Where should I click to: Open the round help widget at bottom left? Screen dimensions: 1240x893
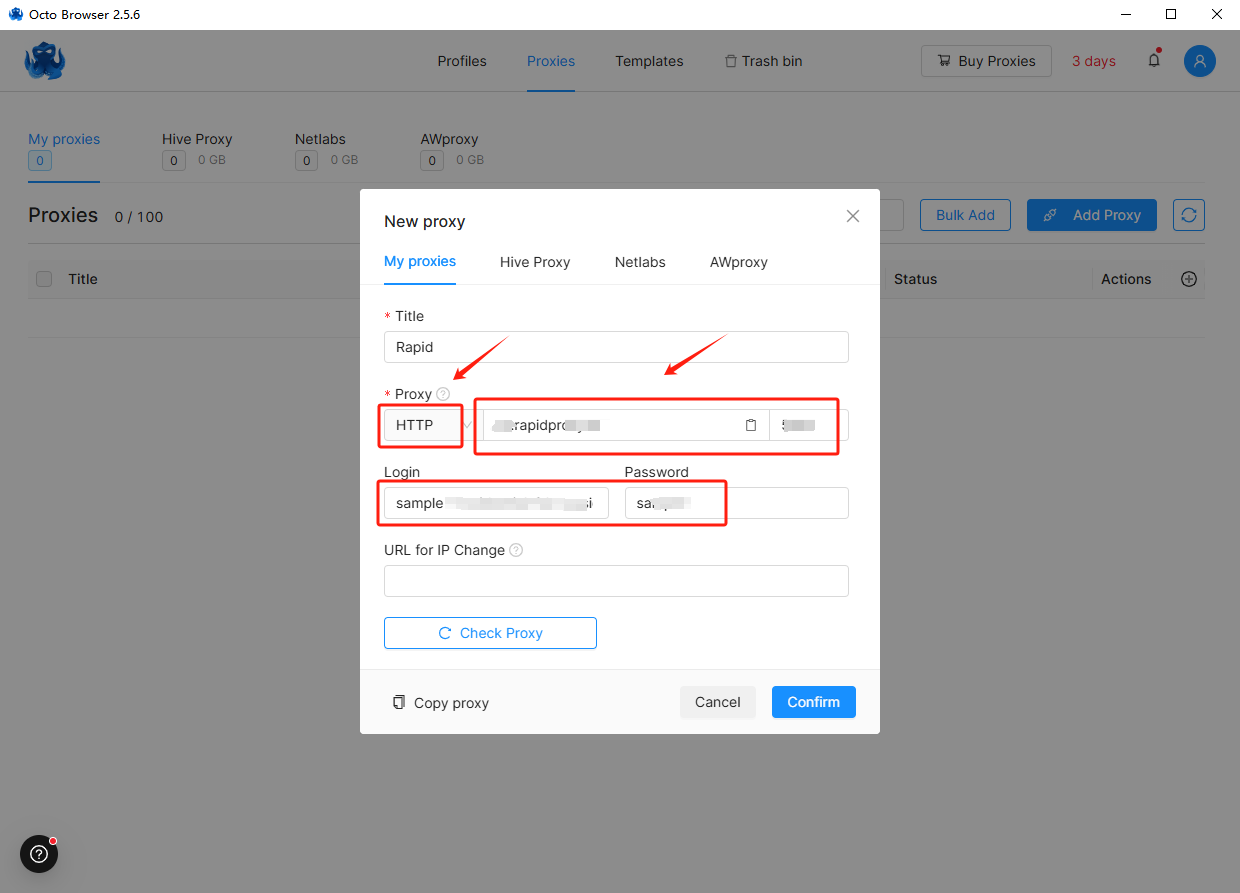tap(39, 854)
